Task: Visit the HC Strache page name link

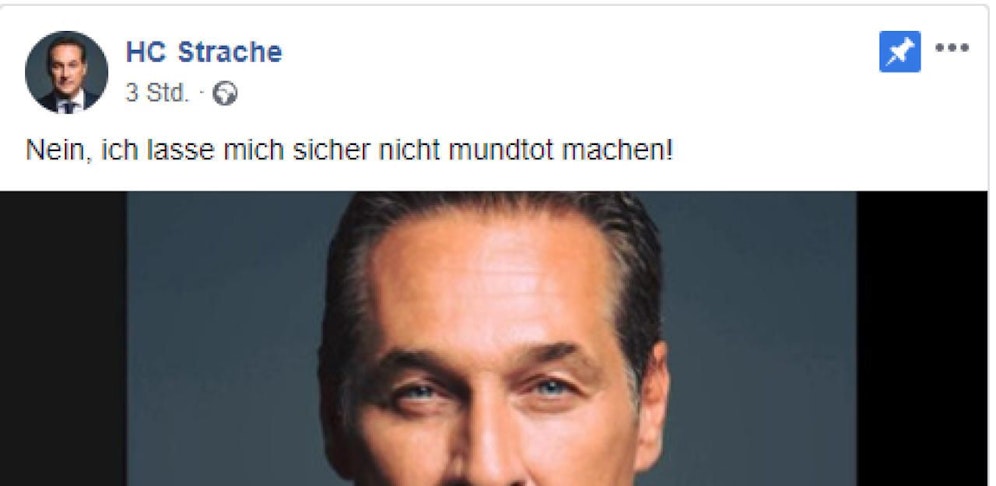Action: click(204, 51)
